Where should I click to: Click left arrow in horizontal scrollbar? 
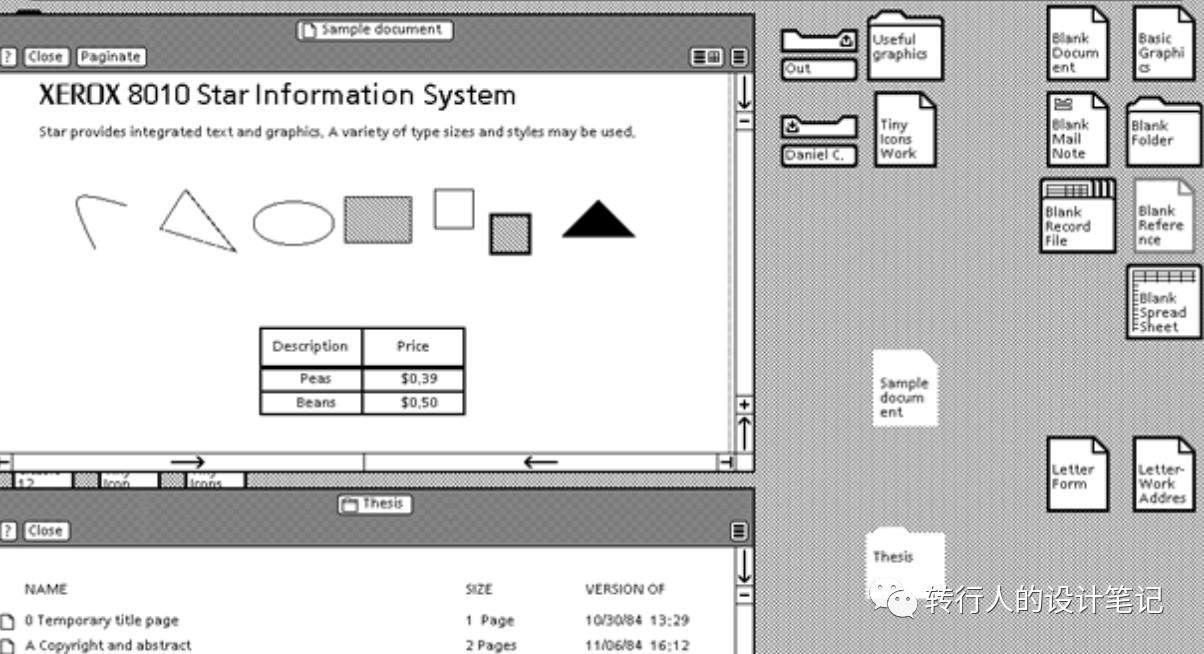tap(541, 462)
